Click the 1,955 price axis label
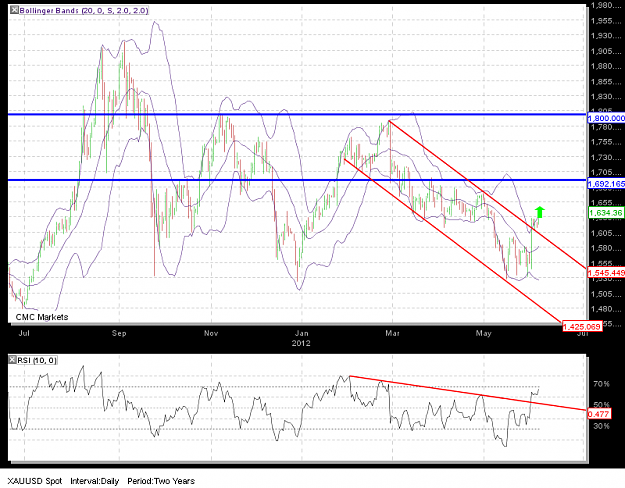The image size is (625, 488). coord(606,21)
